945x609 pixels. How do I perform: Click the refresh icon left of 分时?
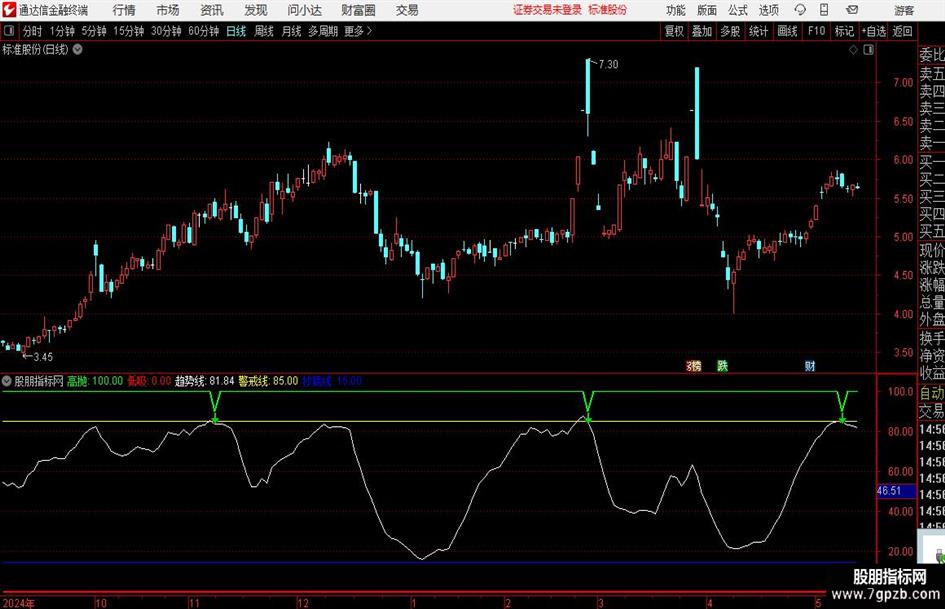(x=10, y=31)
